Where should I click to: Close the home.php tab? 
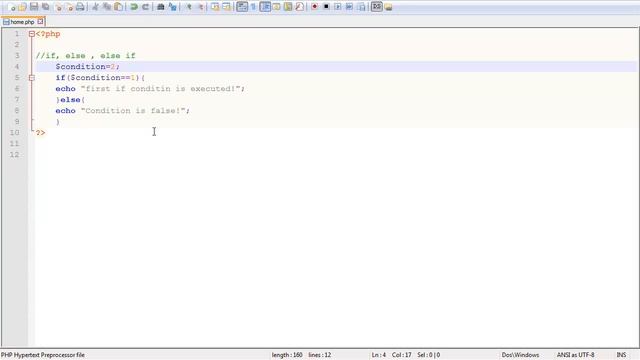40,21
